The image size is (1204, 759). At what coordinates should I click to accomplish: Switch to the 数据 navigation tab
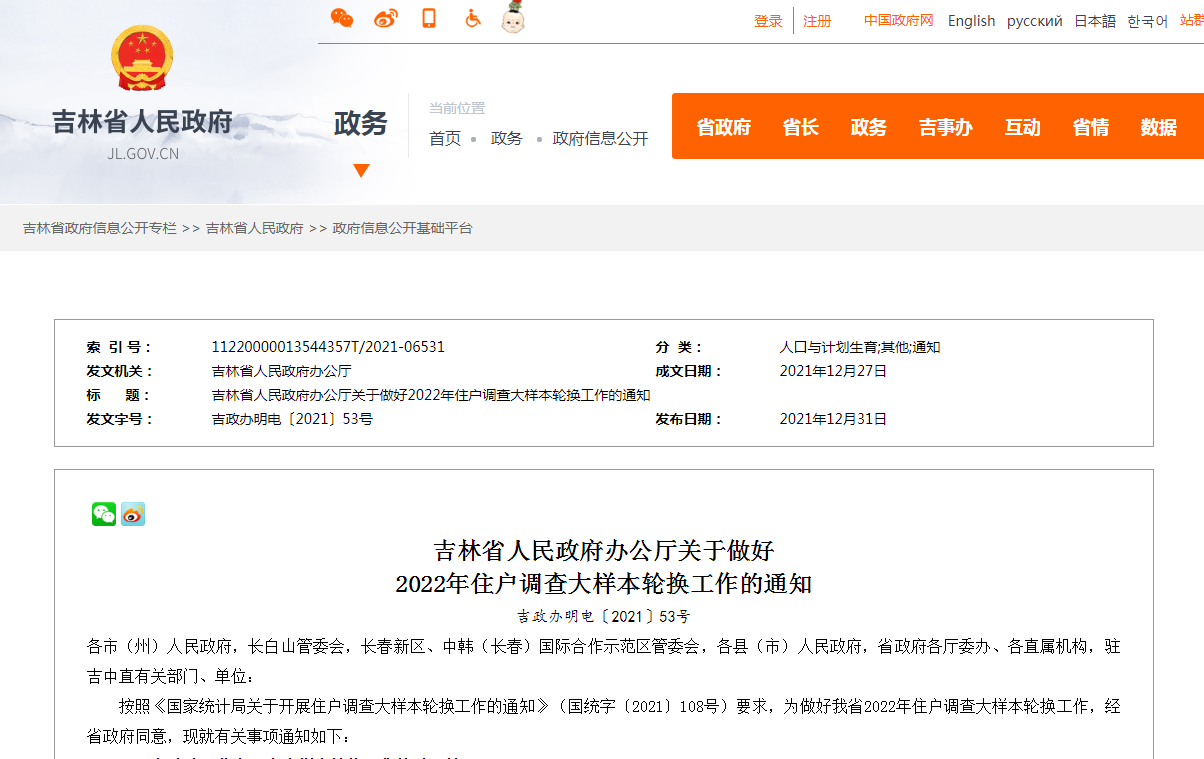[x=1157, y=126]
